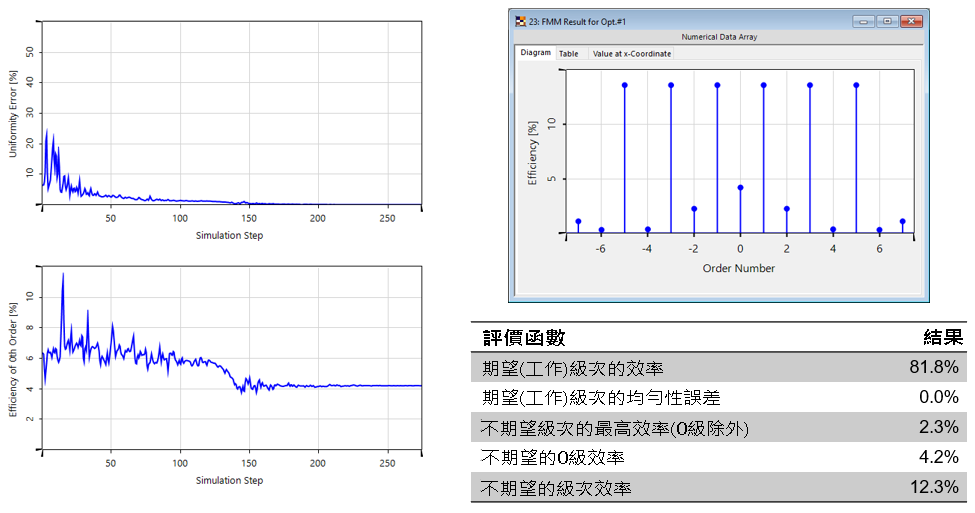Viewport: 975px width, 513px height.
Task: Click the data point at order 5
Action: point(856,85)
